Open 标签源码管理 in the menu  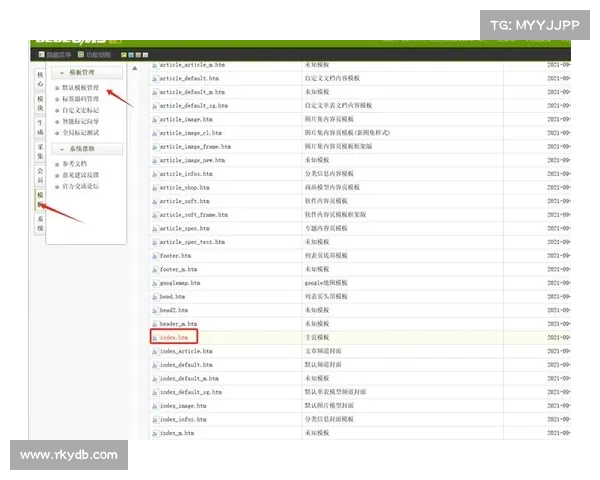(x=80, y=99)
